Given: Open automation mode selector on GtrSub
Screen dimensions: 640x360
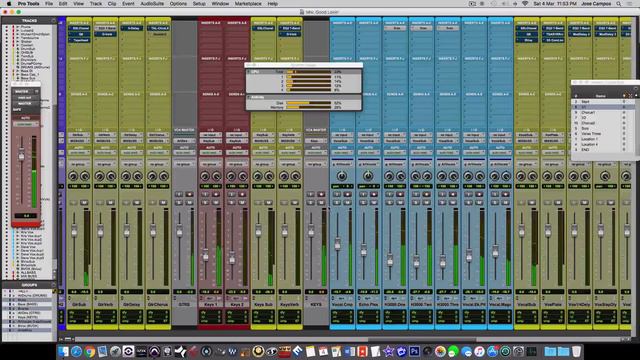Looking at the screenshot, I should click(79, 153).
